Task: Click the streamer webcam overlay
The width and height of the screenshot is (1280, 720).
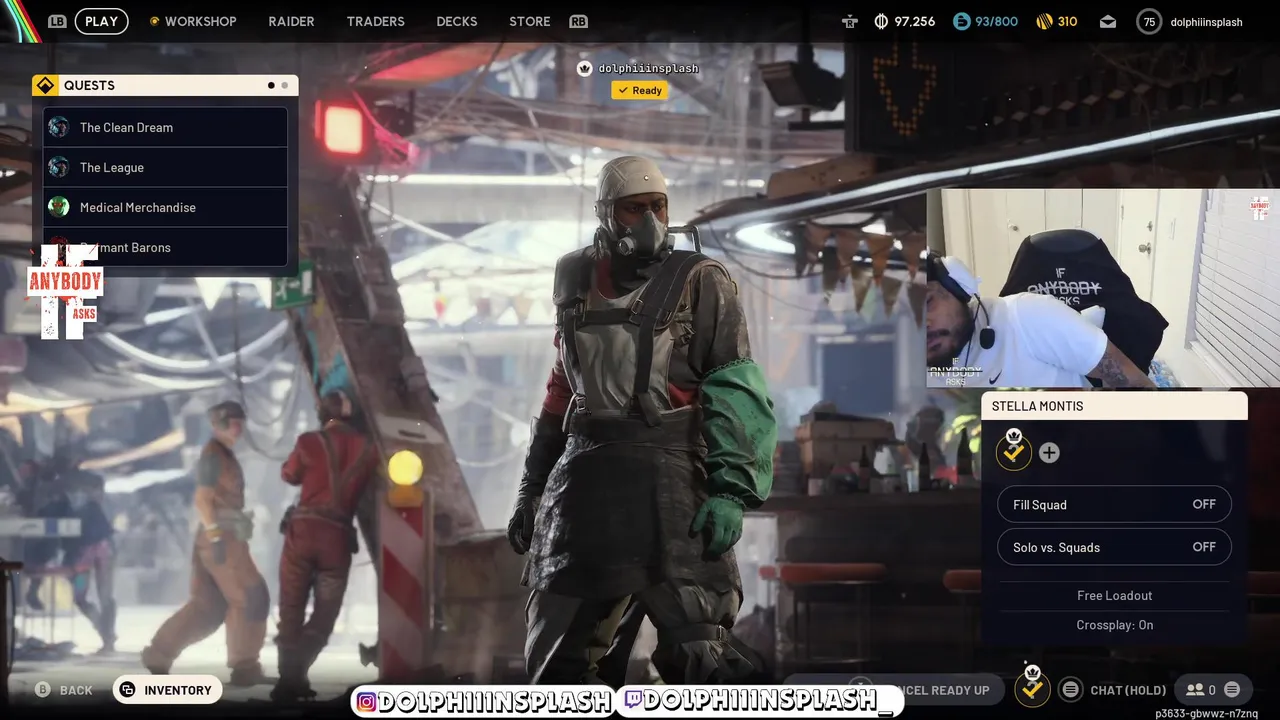Action: (x=1103, y=288)
